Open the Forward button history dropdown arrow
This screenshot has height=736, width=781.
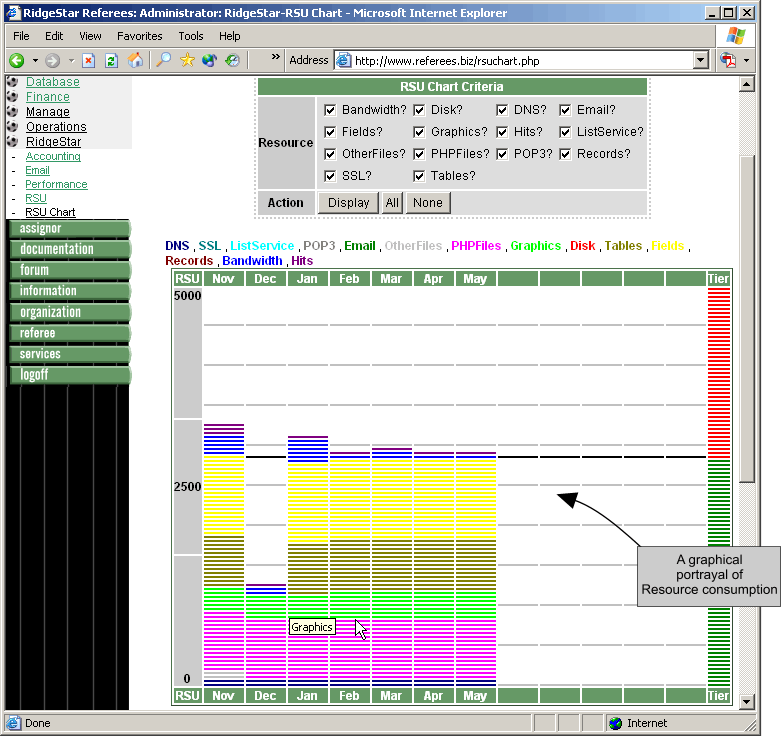(x=71, y=61)
